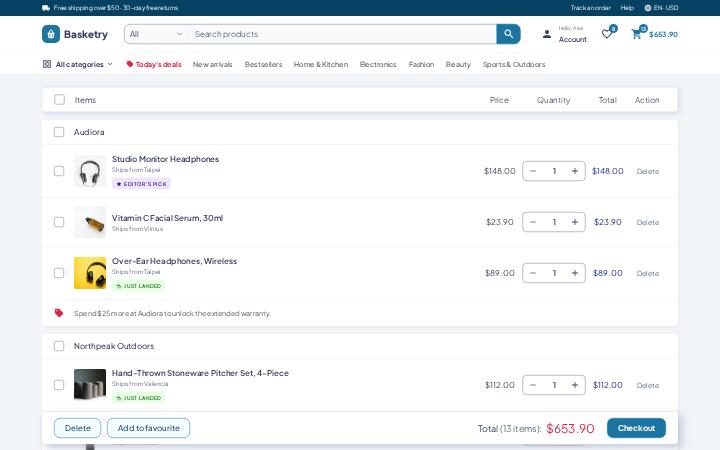Screen dimensions: 720x450
Task: Increase quantity of Studio Monitor Headphones
Action: pos(575,171)
